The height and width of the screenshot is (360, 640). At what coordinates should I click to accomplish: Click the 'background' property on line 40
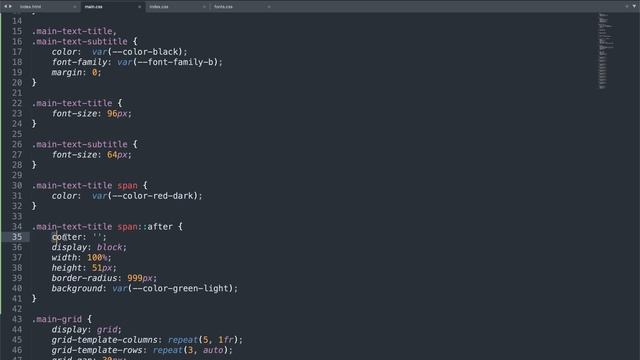tap(77, 289)
